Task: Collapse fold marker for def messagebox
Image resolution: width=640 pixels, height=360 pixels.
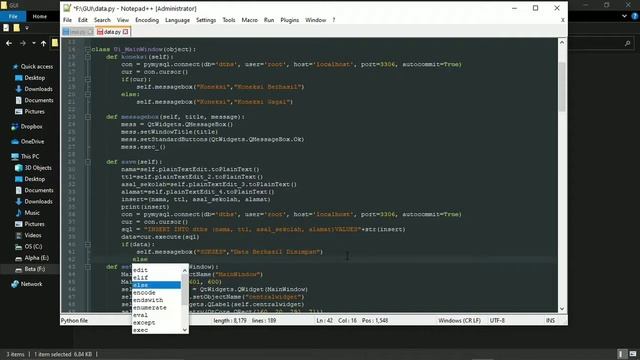Action: (87, 117)
